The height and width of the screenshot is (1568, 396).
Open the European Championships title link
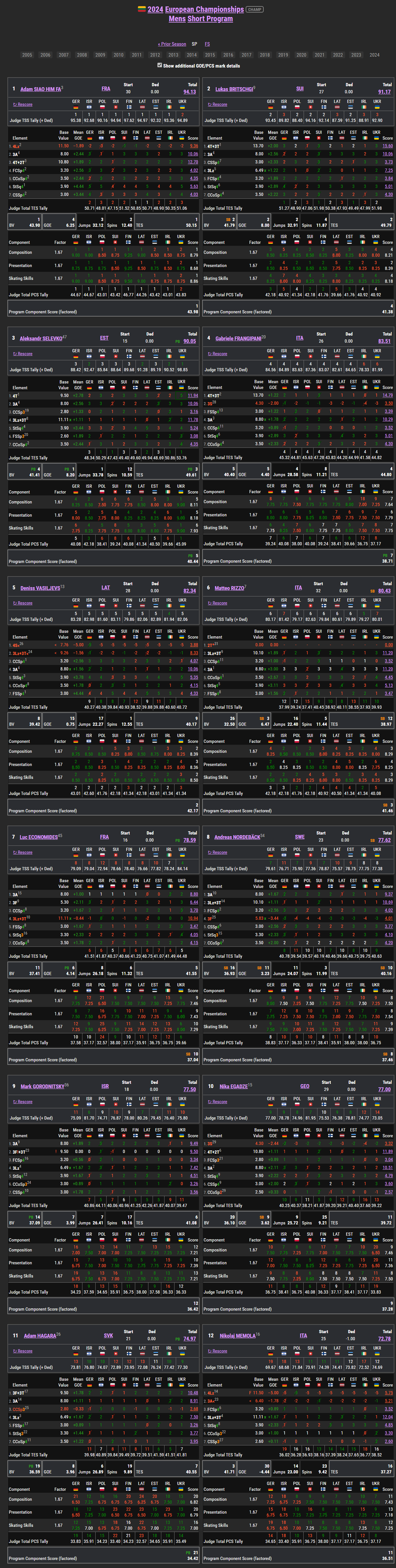click(x=204, y=10)
